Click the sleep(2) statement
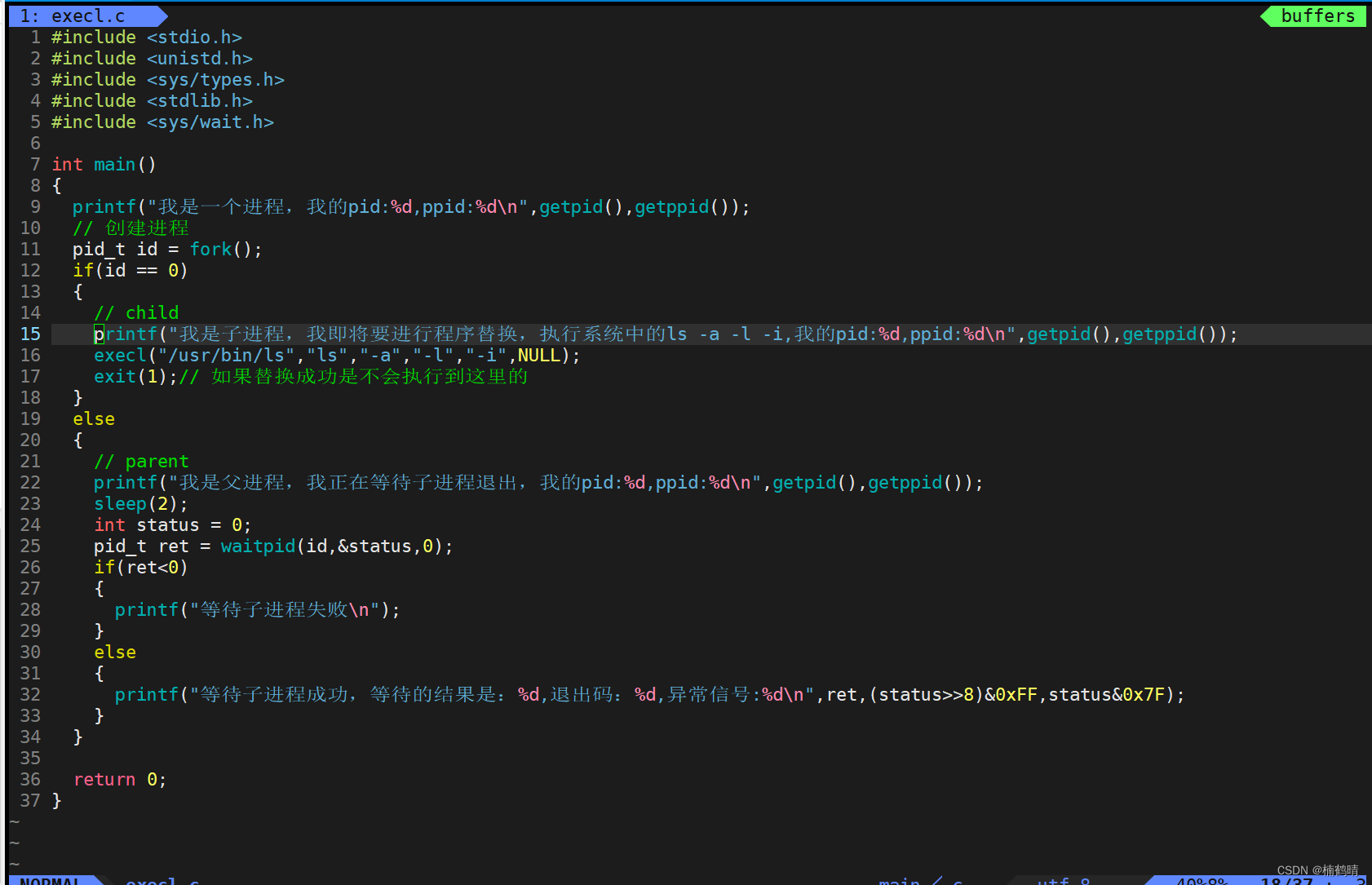The height and width of the screenshot is (885, 1372). [141, 504]
